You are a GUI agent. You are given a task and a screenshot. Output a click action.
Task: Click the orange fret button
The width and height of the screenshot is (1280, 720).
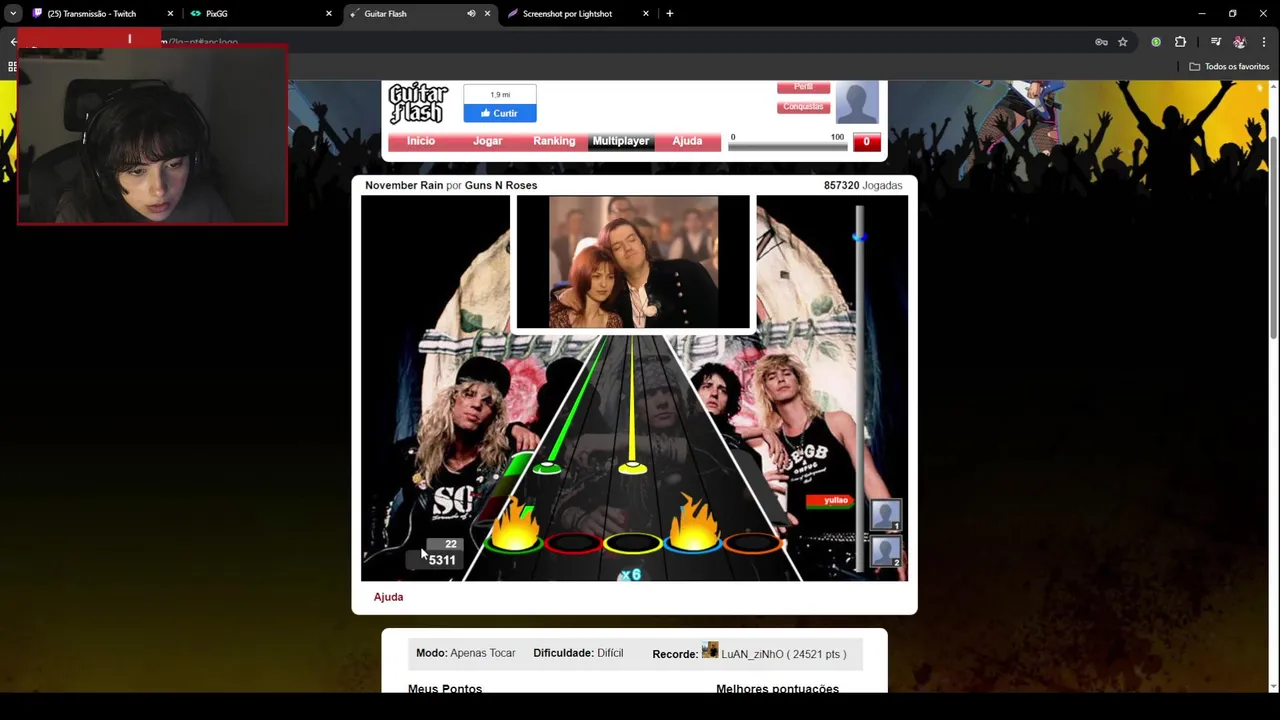(752, 543)
